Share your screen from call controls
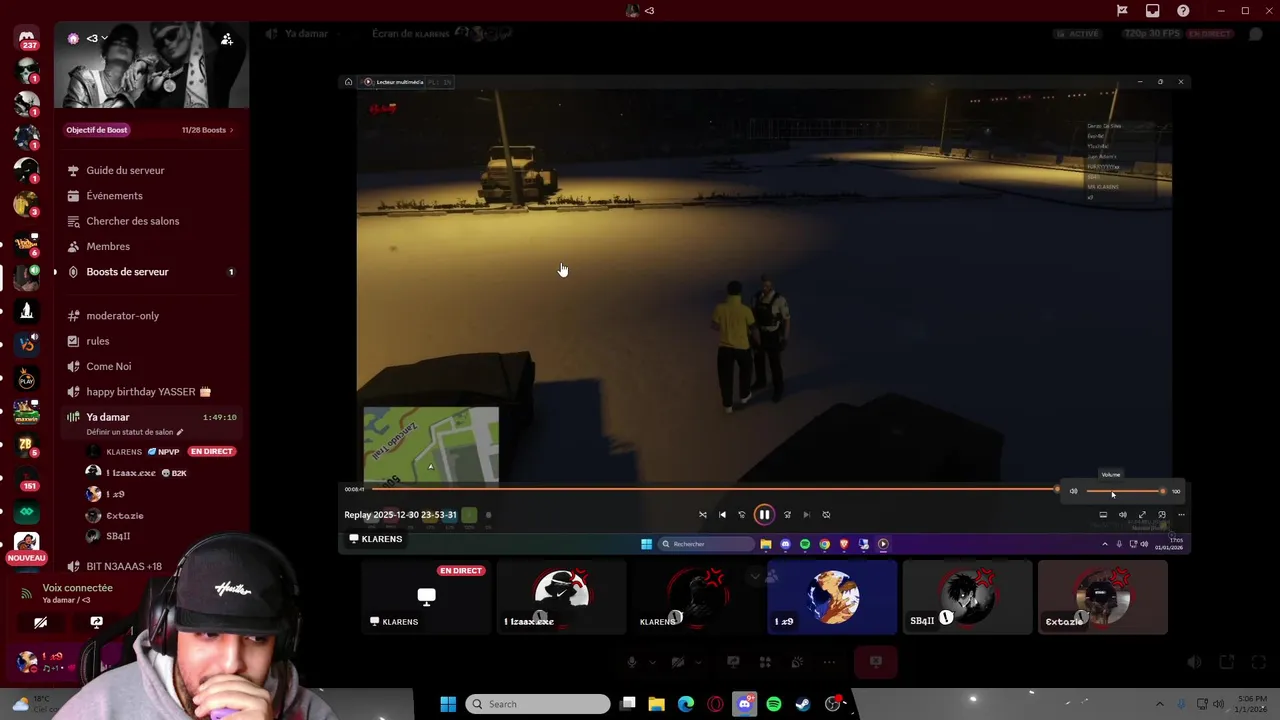 [x=733, y=662]
